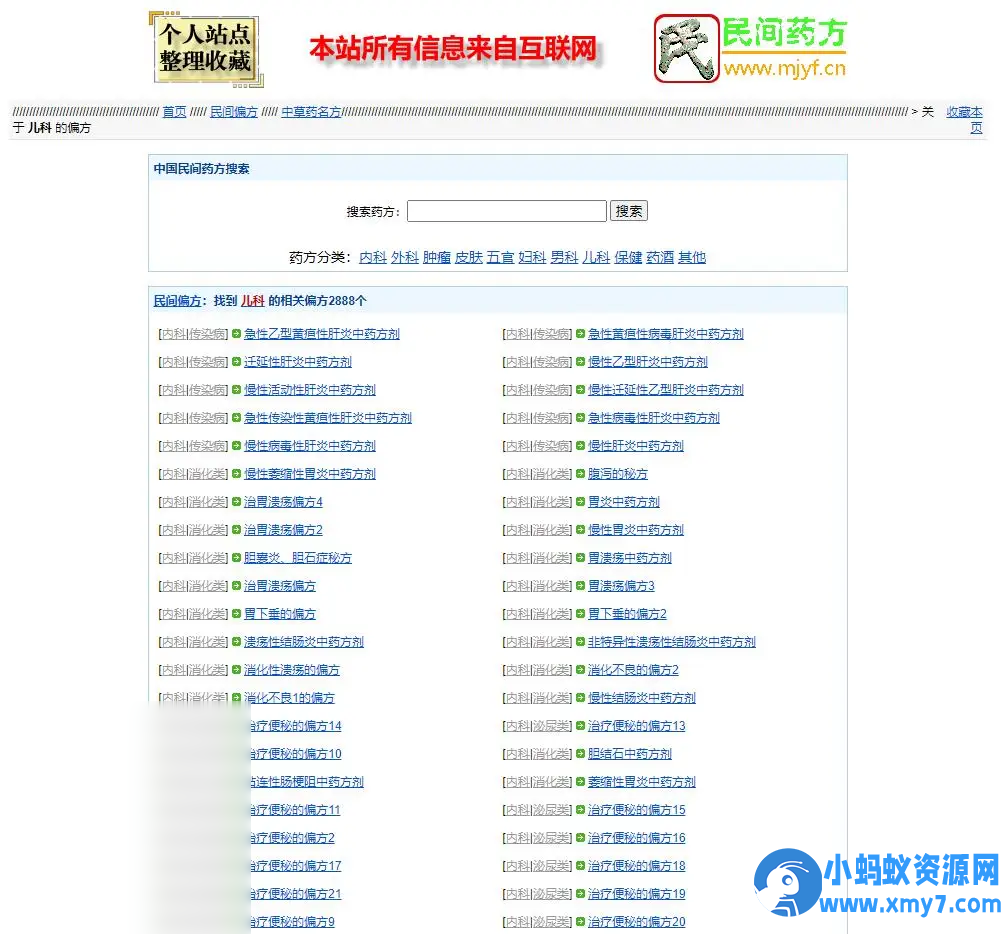Switch to the 中草药名方 section
The width and height of the screenshot is (1007, 934).
pos(310,112)
